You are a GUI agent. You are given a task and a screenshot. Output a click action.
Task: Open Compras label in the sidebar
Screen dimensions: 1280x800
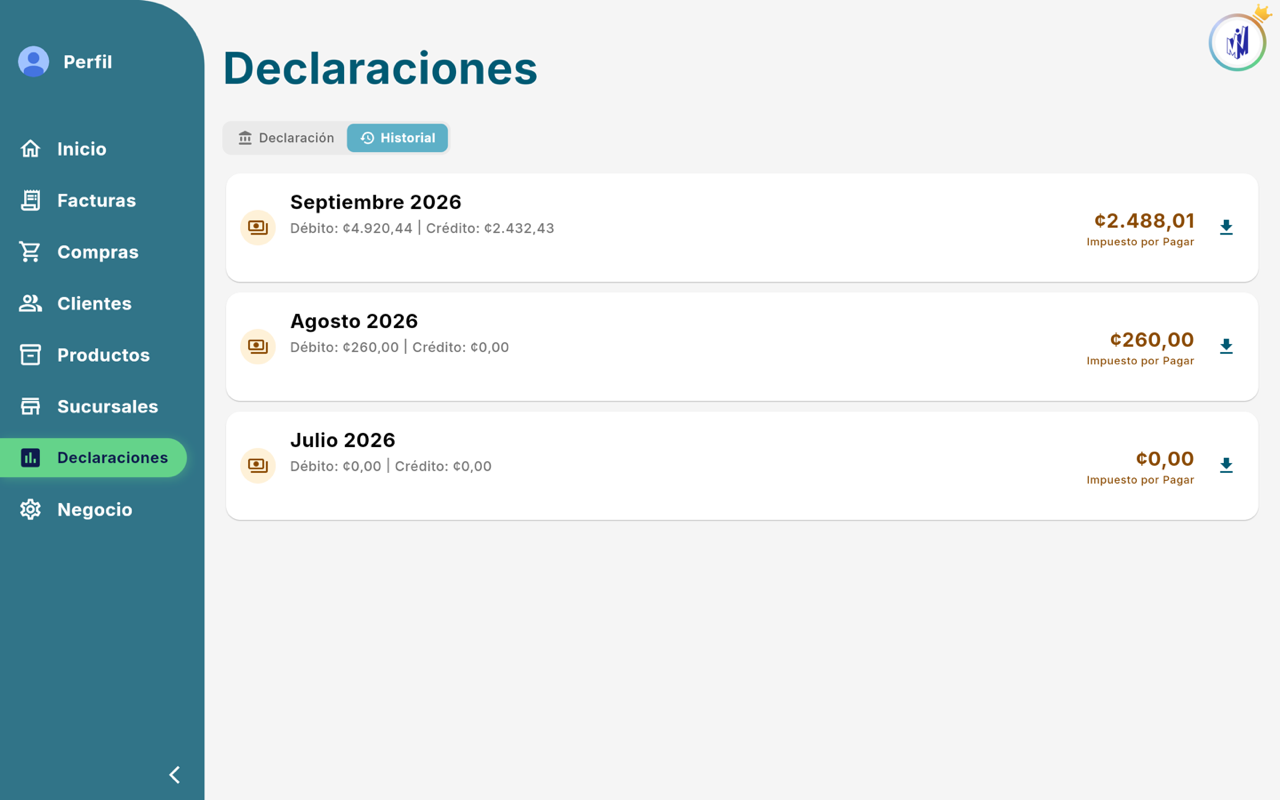(x=98, y=252)
